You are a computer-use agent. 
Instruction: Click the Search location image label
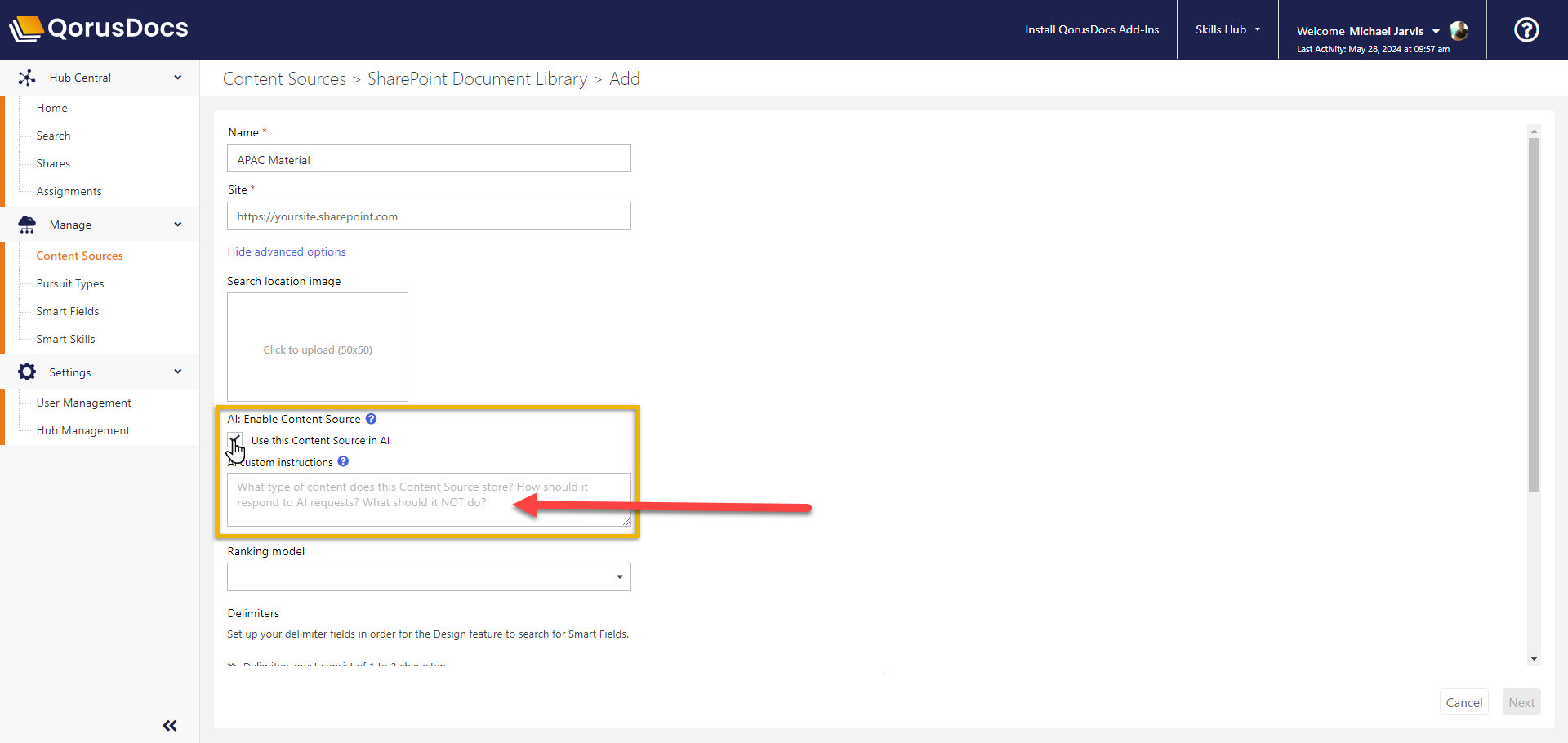tap(284, 281)
